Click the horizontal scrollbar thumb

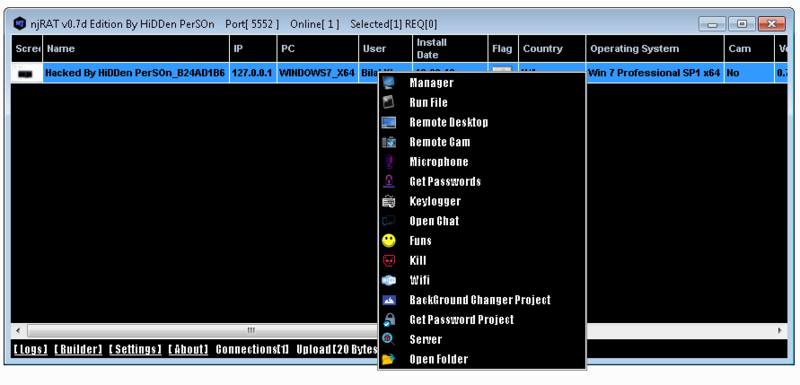pos(250,331)
